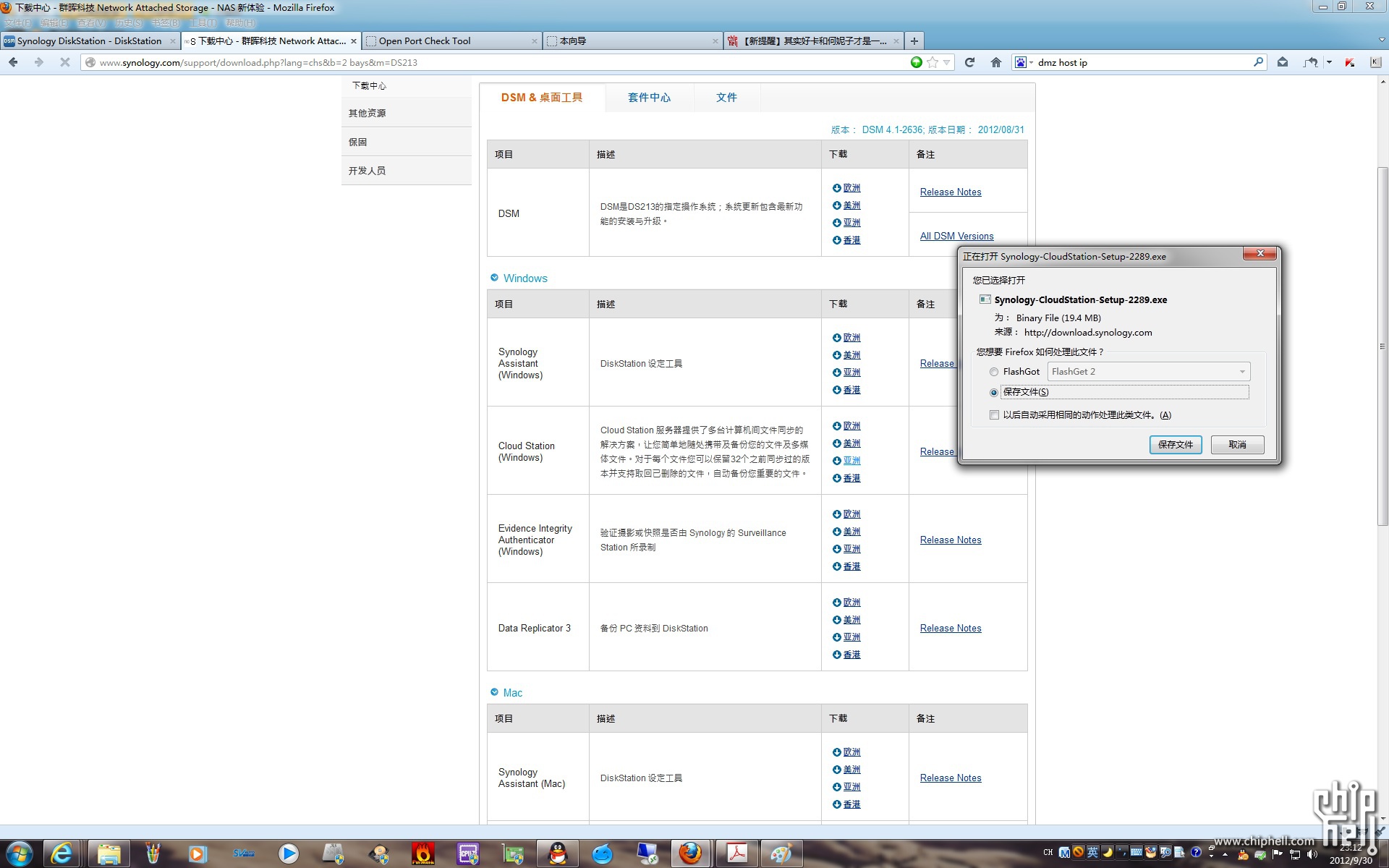Download Evidence Integrity Authenticator 美洲 mirror

pyautogui.click(x=851, y=532)
